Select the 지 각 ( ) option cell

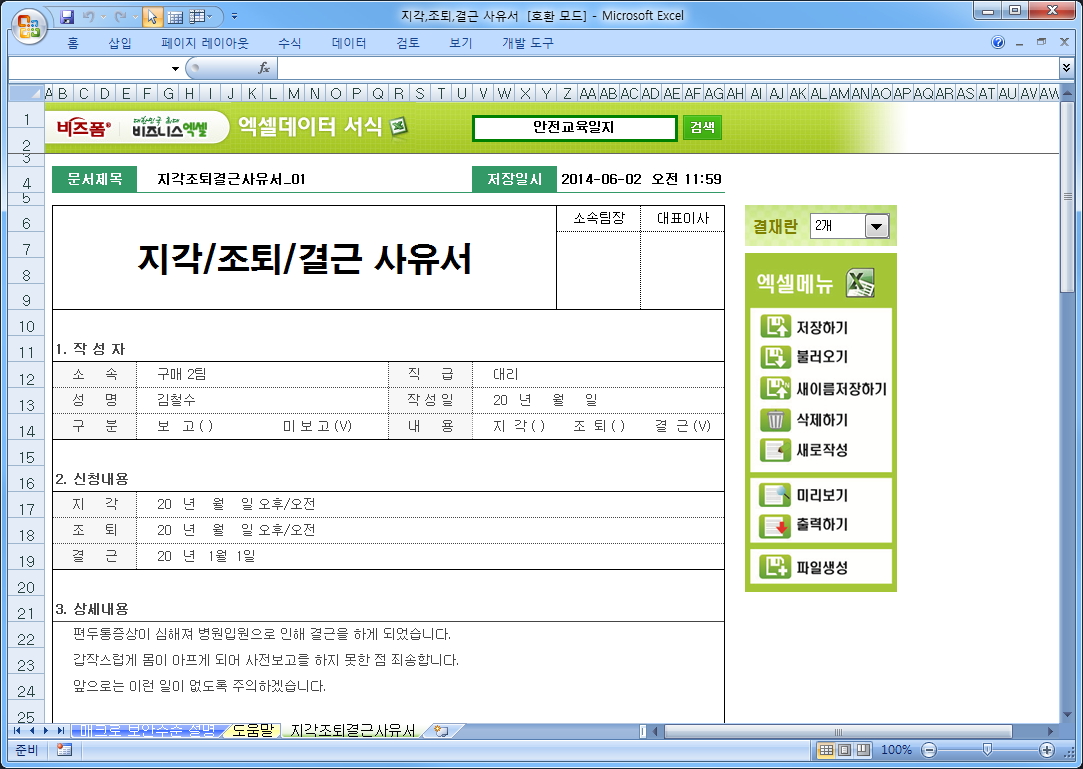(x=519, y=426)
